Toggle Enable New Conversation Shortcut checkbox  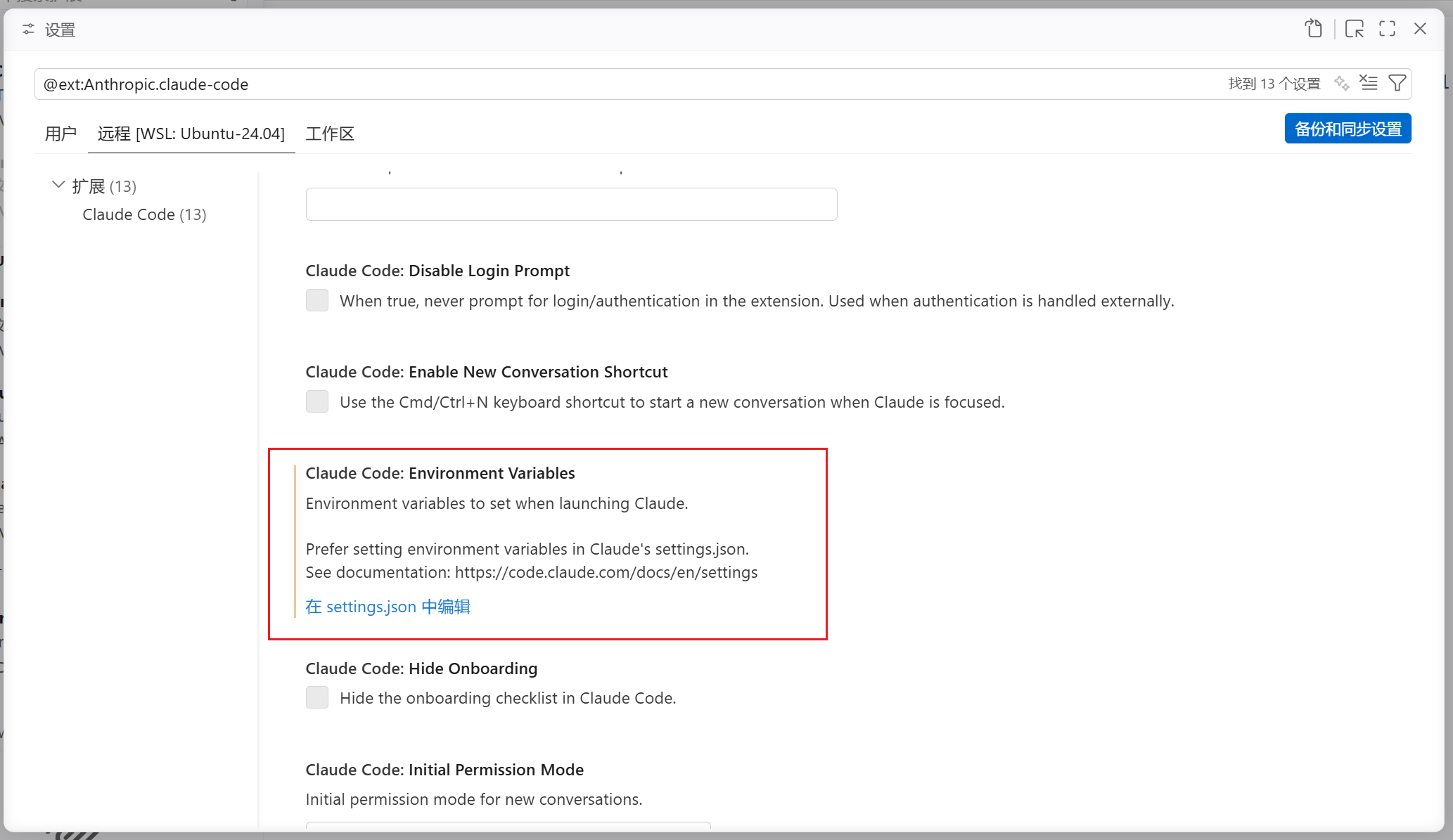tap(317, 402)
